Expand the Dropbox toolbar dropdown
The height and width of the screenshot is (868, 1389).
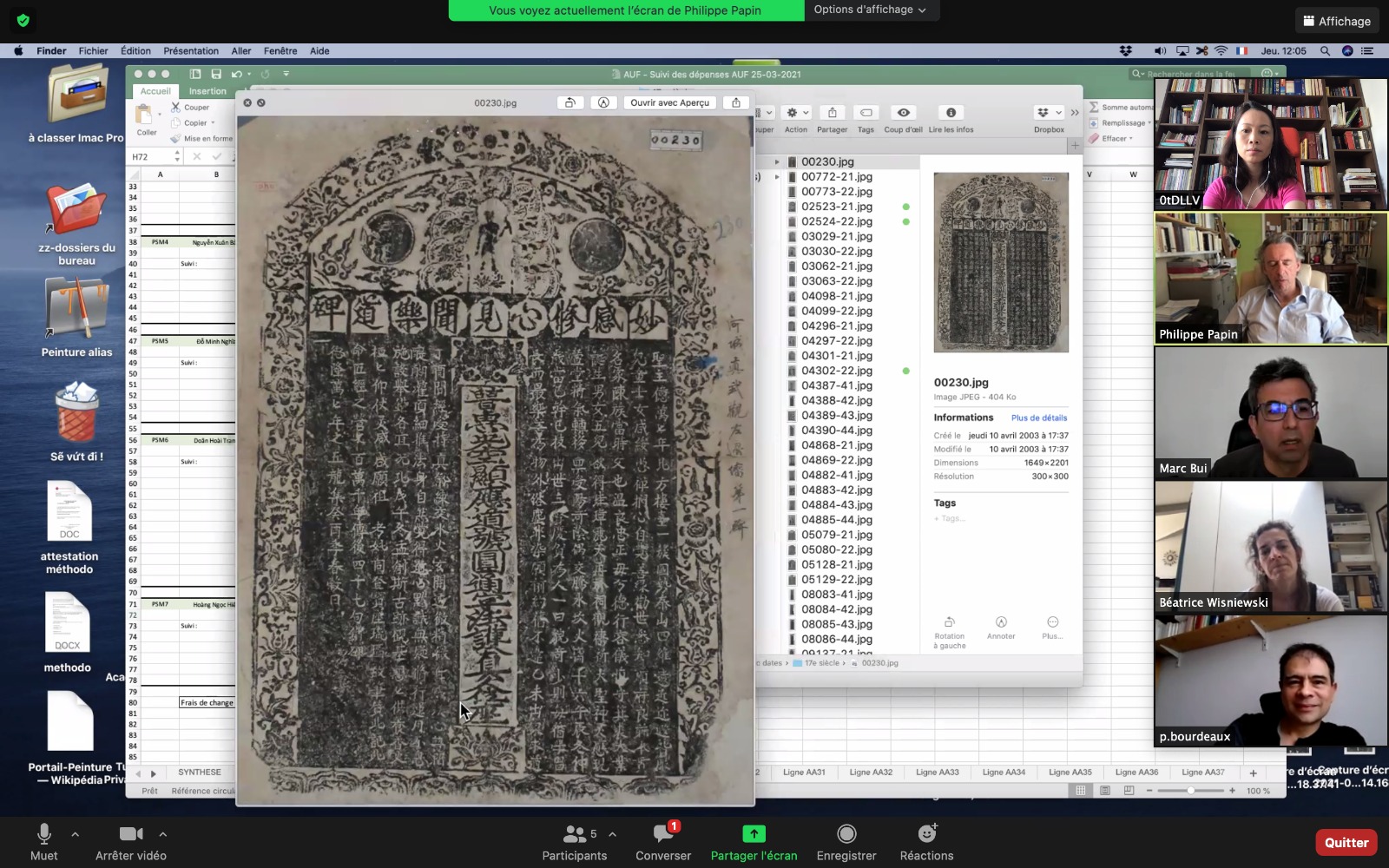(x=1049, y=113)
